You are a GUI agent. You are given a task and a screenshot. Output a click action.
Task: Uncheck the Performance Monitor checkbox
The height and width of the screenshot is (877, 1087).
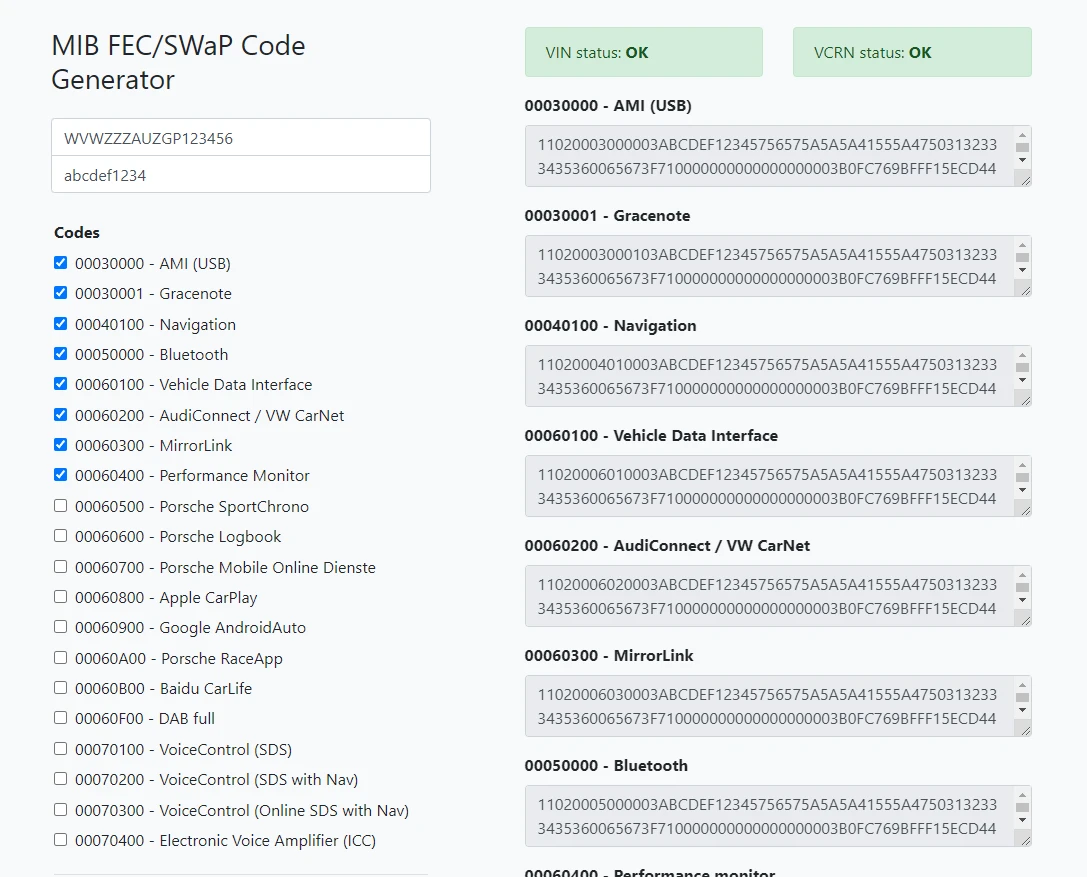[61, 475]
